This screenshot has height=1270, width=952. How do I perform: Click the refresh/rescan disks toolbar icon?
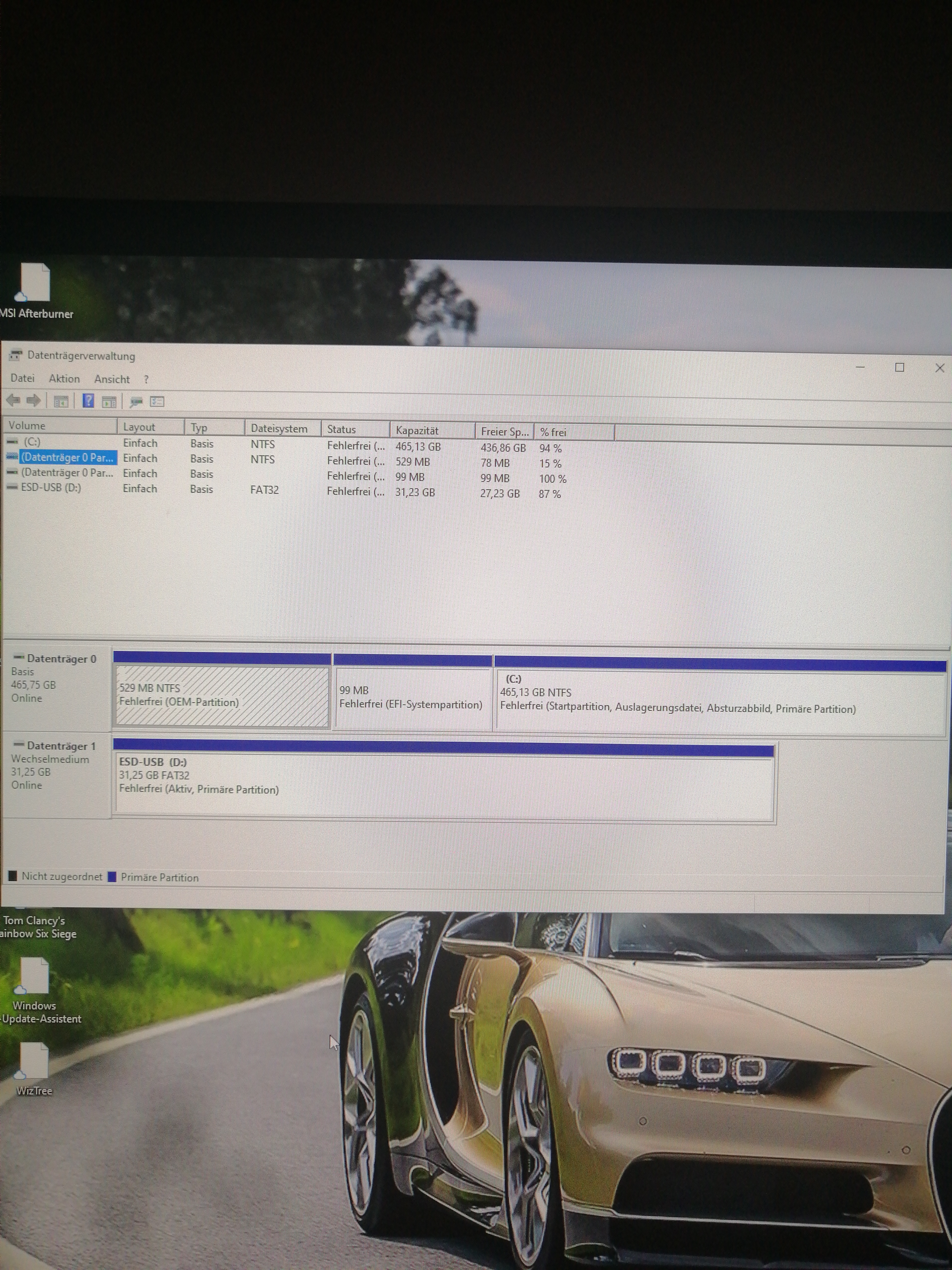tap(136, 402)
